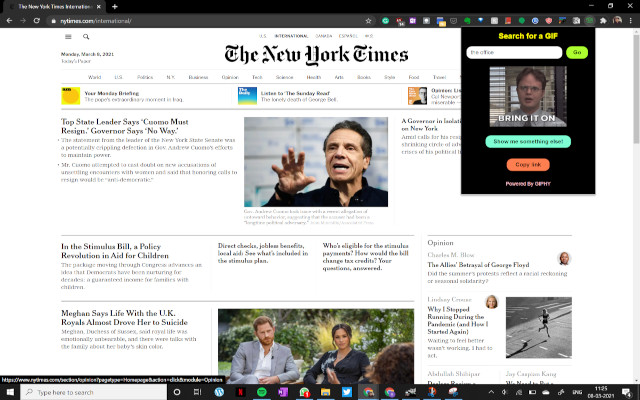Select the Health section
The height and width of the screenshot is (400, 640).
[313, 77]
